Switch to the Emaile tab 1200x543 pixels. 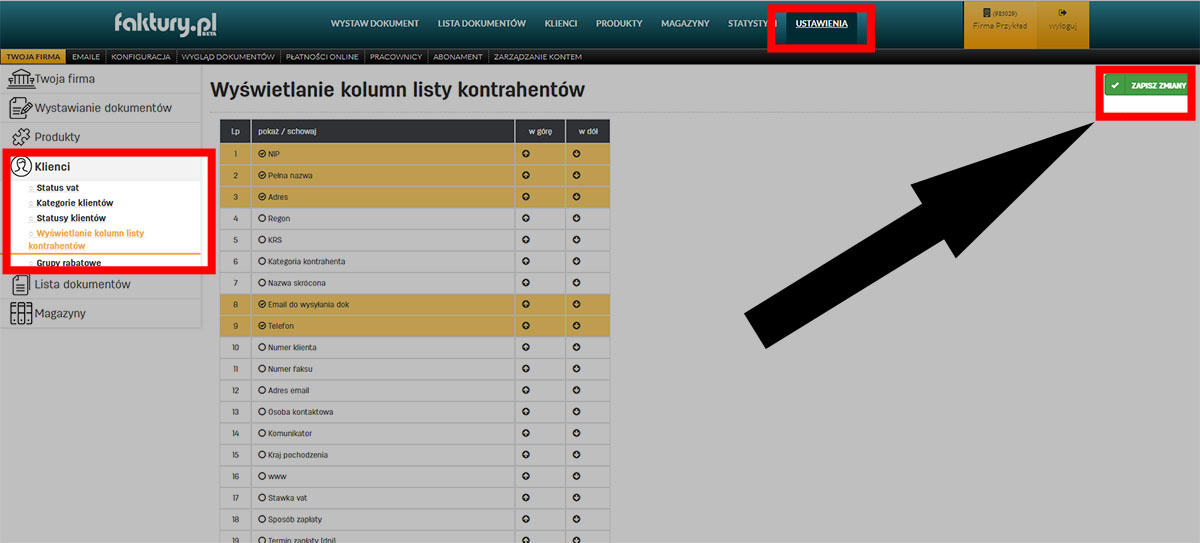pos(86,57)
